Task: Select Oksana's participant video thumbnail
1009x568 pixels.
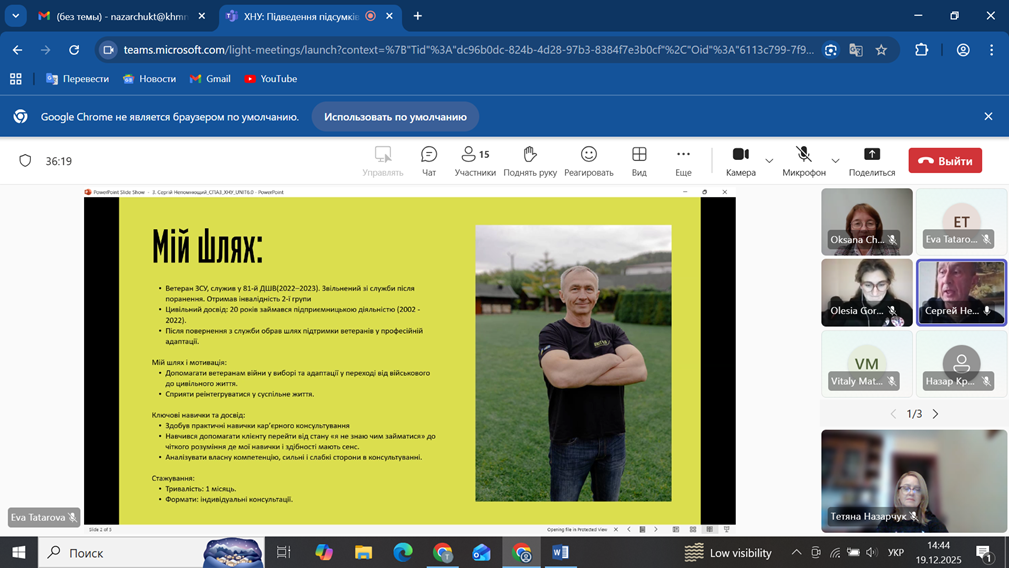Action: 866,221
